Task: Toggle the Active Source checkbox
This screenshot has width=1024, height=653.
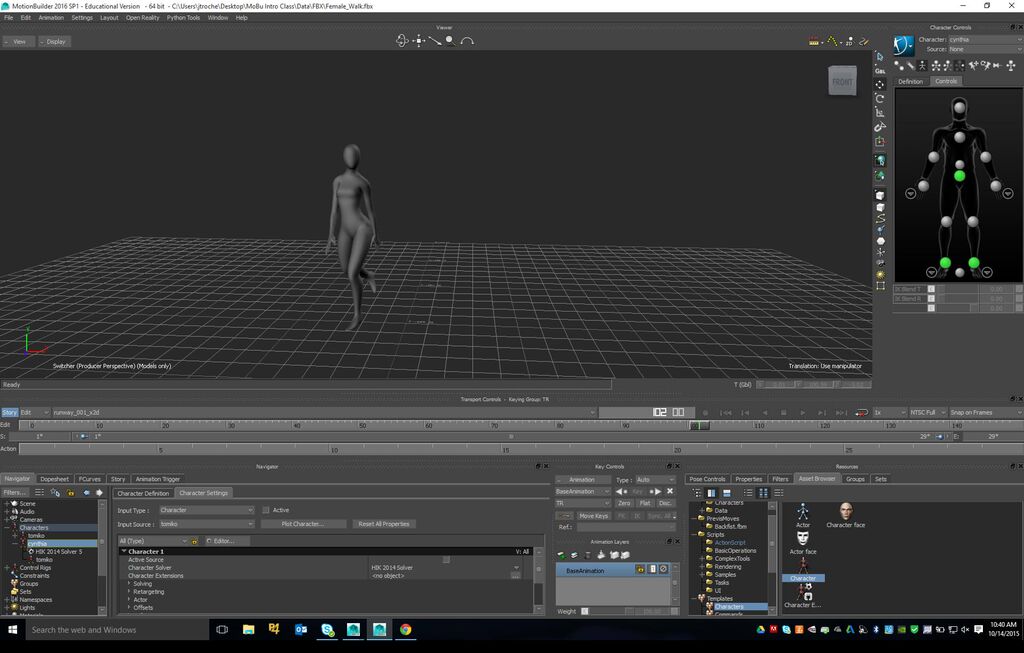Action: (446, 560)
